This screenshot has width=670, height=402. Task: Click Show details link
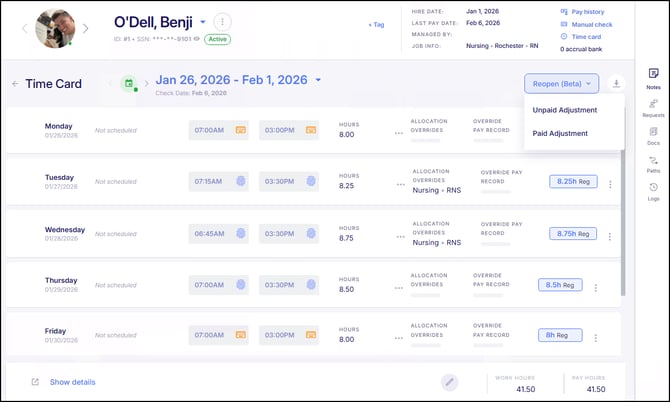[72, 382]
